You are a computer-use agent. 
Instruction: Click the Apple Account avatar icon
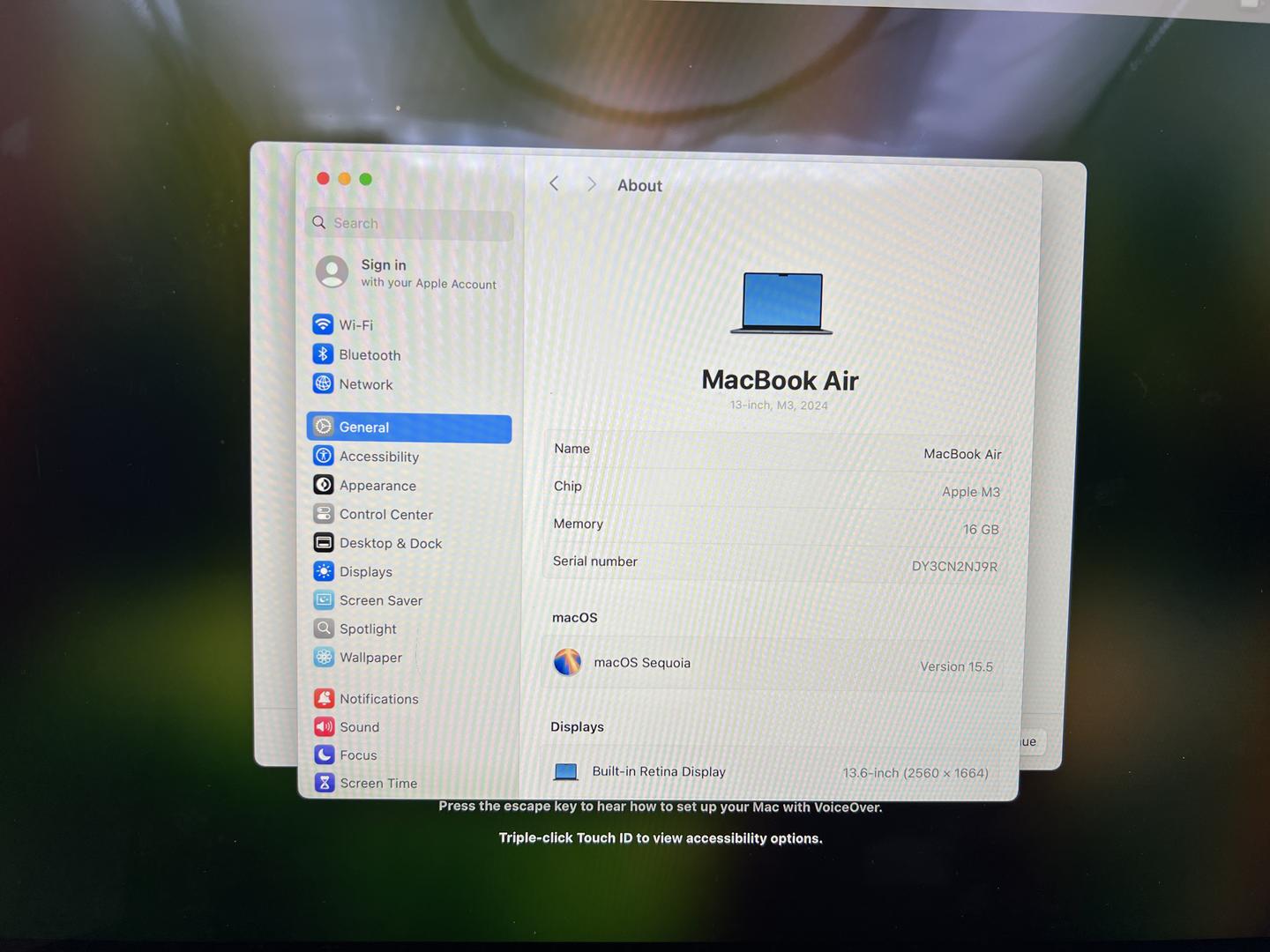332,271
